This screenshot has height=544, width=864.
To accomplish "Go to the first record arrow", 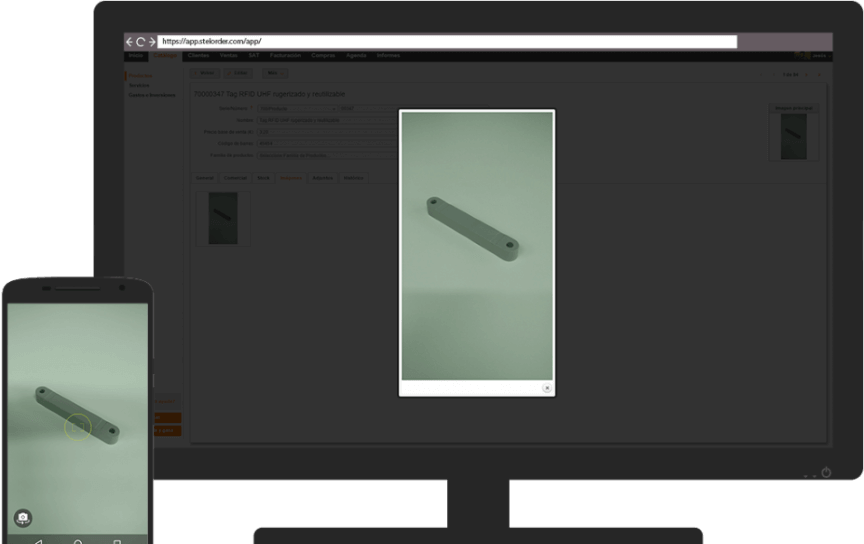I will (x=761, y=75).
